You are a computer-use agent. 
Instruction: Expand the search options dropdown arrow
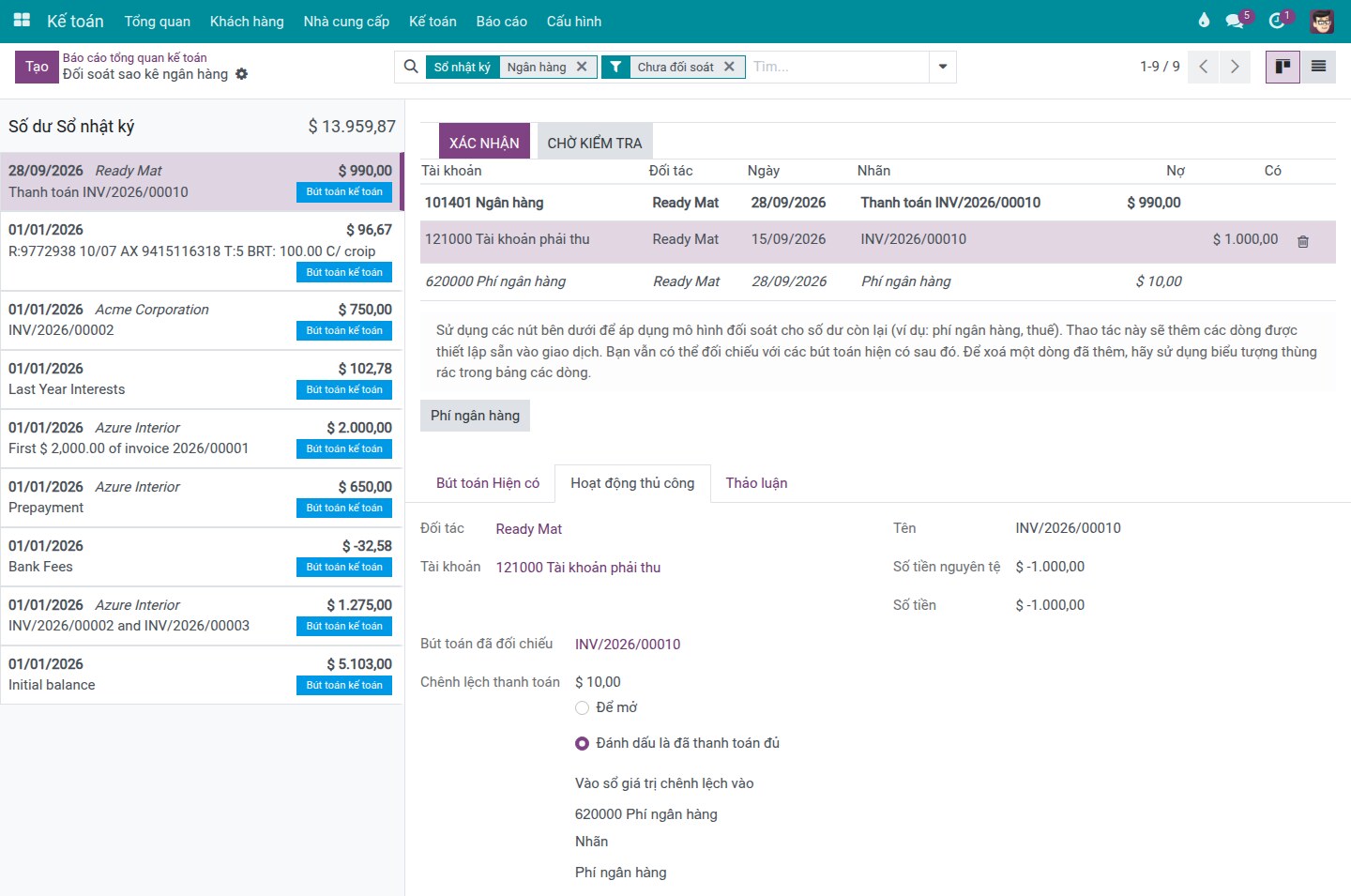(x=943, y=67)
